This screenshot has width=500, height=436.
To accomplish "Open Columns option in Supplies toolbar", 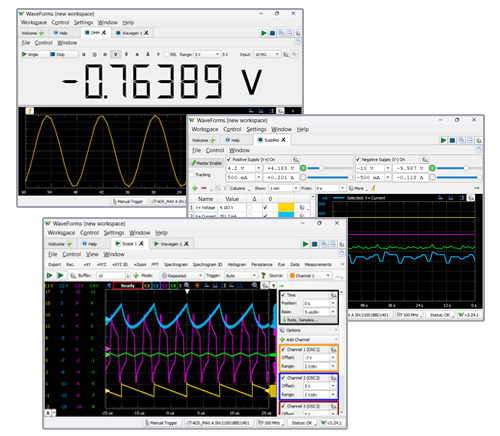I will point(237,188).
